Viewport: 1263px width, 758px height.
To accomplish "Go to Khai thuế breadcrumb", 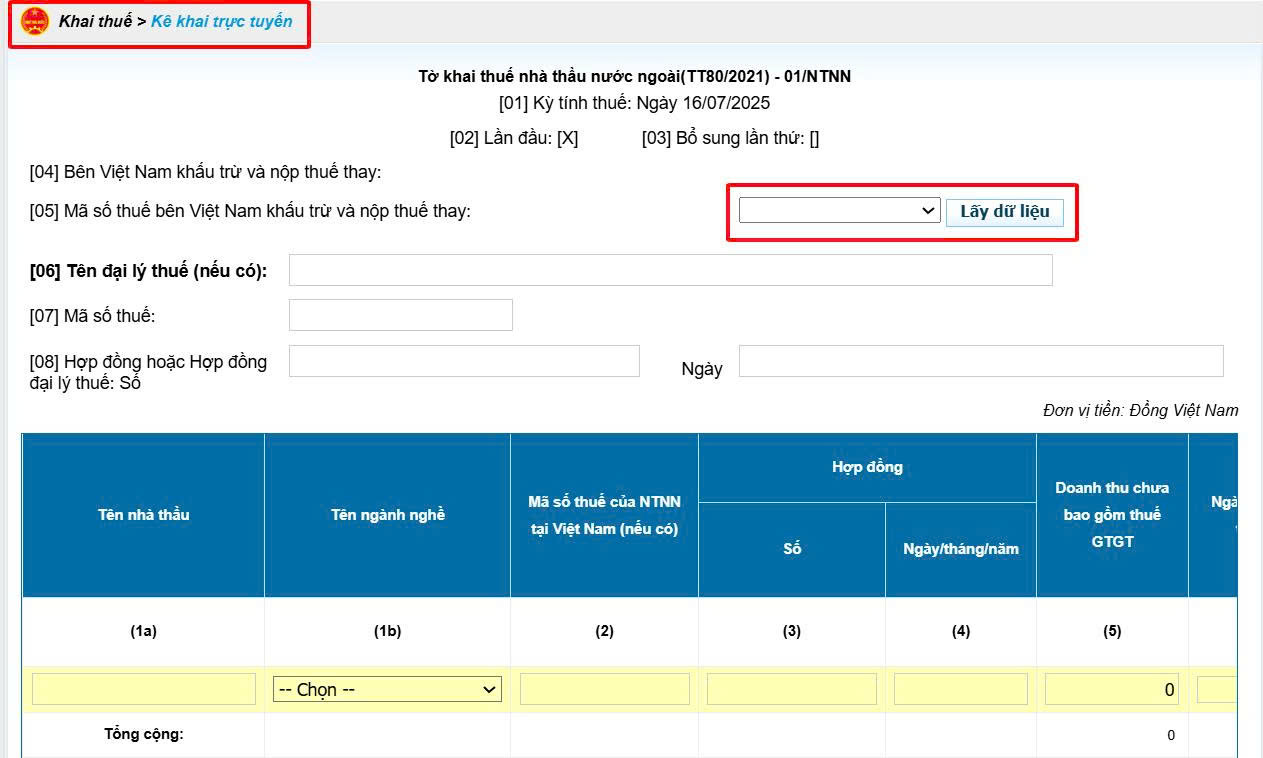I will click(x=95, y=21).
